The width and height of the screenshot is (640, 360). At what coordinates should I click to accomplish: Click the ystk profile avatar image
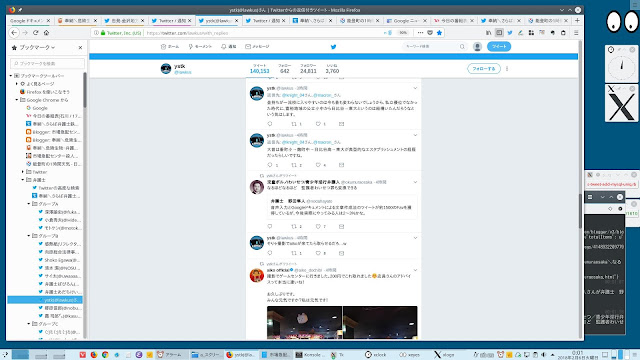pos(166,69)
